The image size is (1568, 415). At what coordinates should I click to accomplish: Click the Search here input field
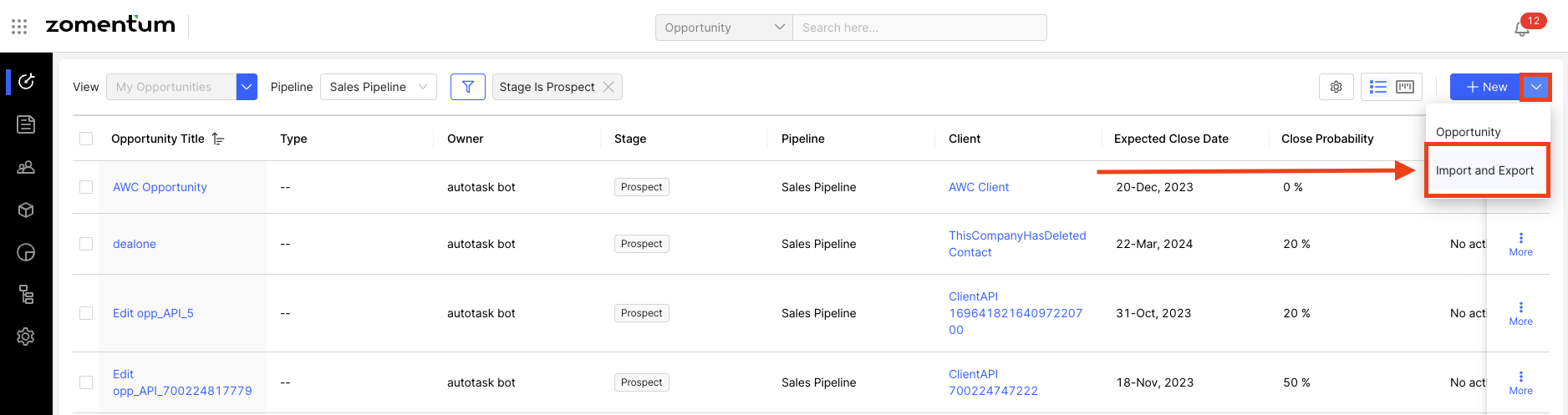click(x=919, y=28)
